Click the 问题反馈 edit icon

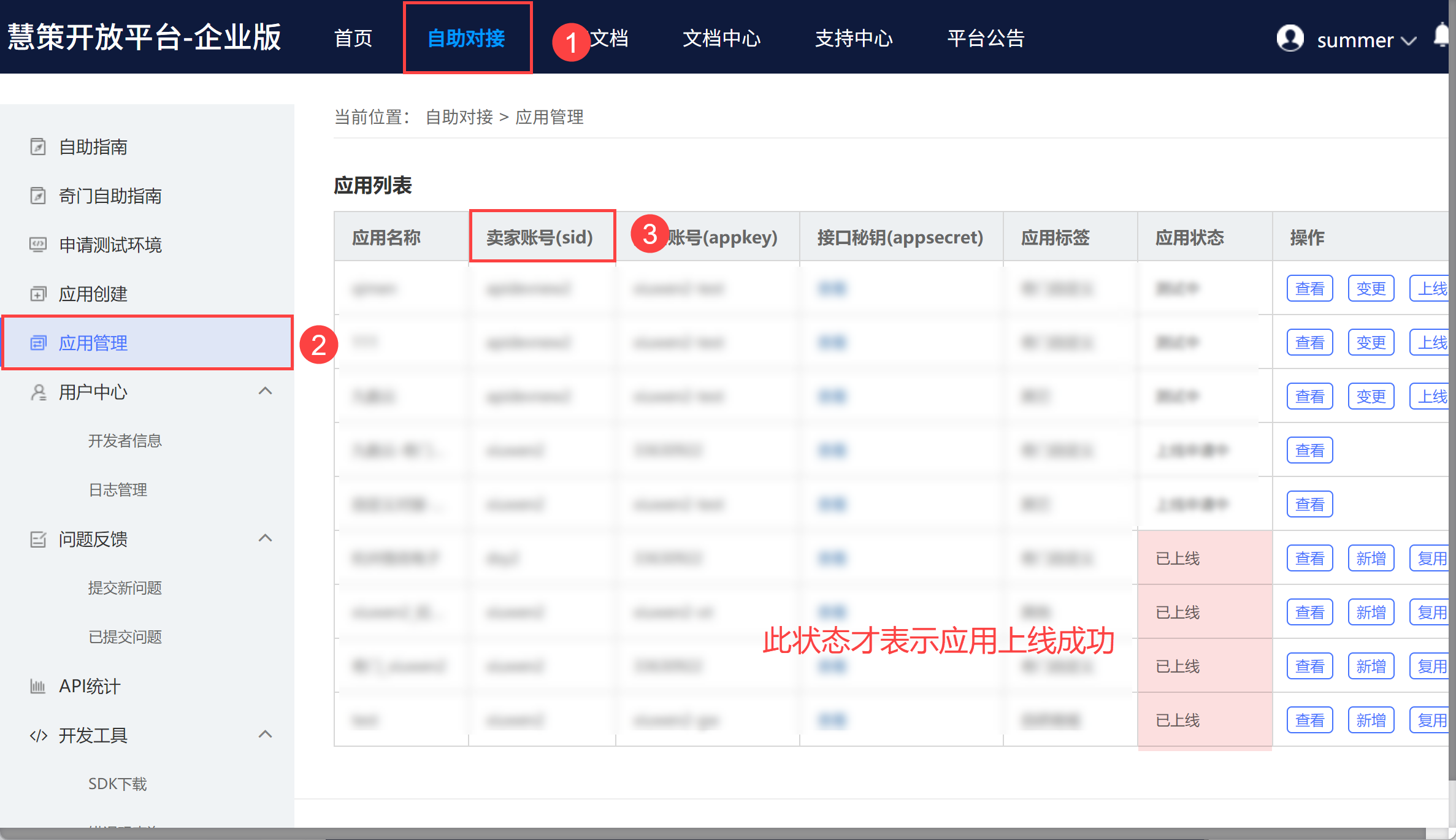click(x=38, y=539)
